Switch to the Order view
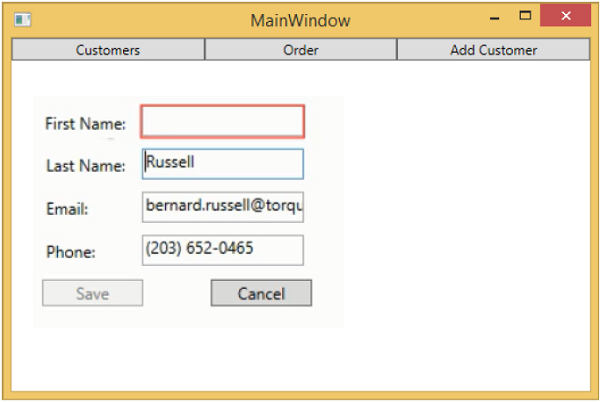The height and width of the screenshot is (402, 600). coord(300,50)
